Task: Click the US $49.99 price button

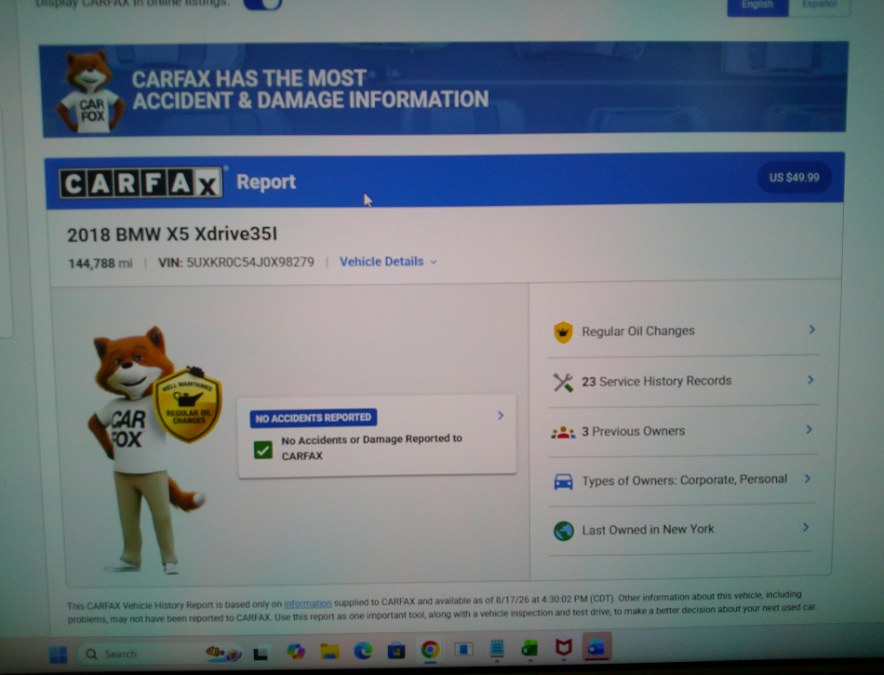Action: (x=794, y=178)
